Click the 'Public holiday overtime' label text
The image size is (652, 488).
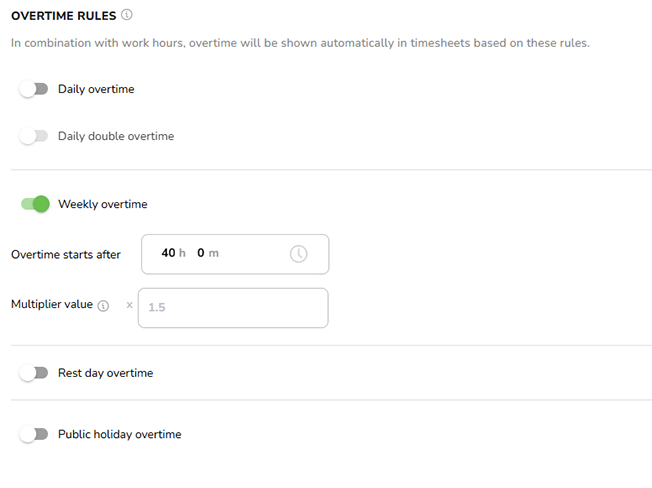pyautogui.click(x=119, y=434)
